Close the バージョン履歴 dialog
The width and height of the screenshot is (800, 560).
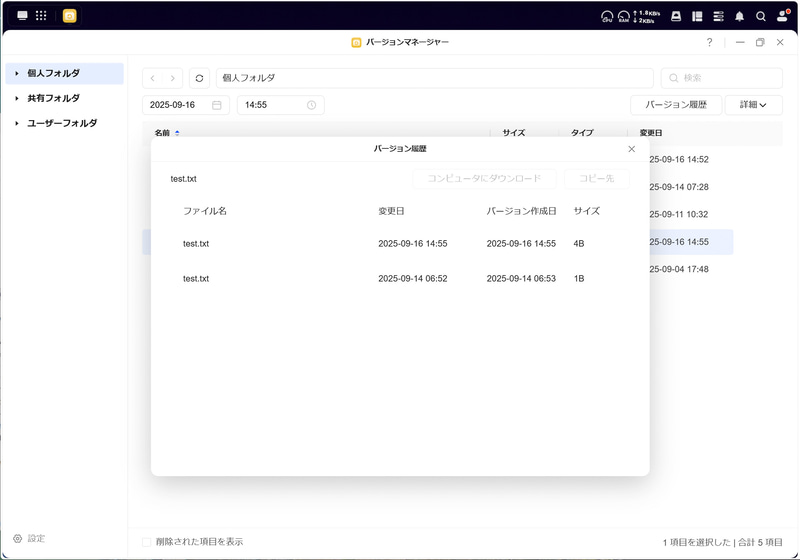(632, 149)
